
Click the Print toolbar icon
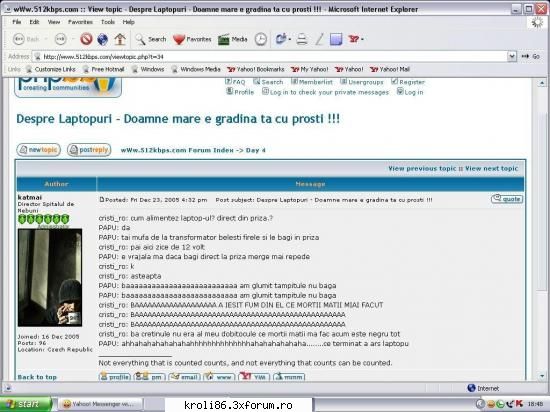coord(302,39)
